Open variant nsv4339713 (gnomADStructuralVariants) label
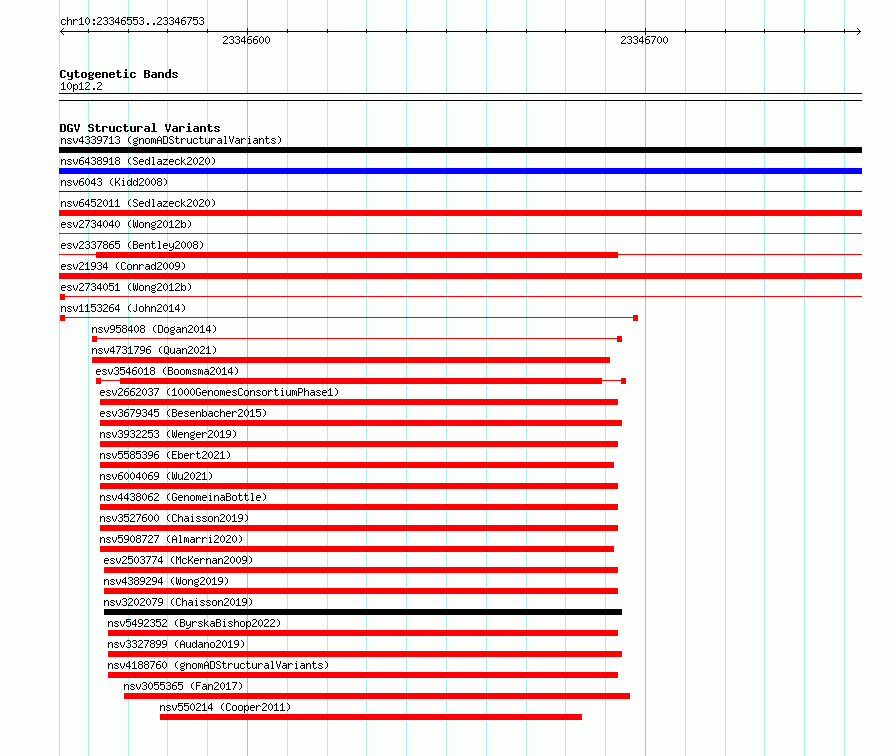 [171, 140]
